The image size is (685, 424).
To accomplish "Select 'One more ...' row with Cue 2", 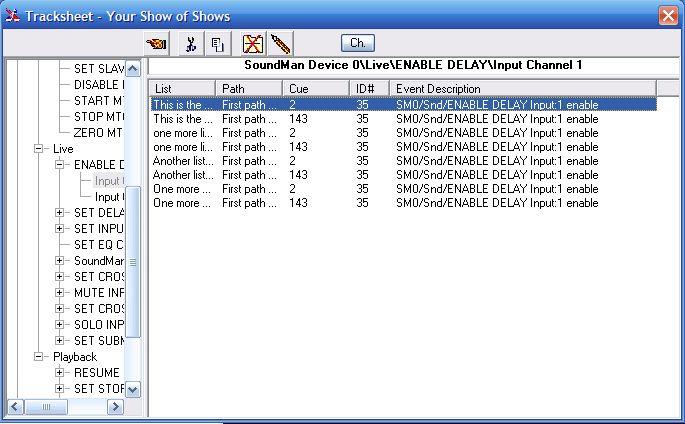I will 403,189.
